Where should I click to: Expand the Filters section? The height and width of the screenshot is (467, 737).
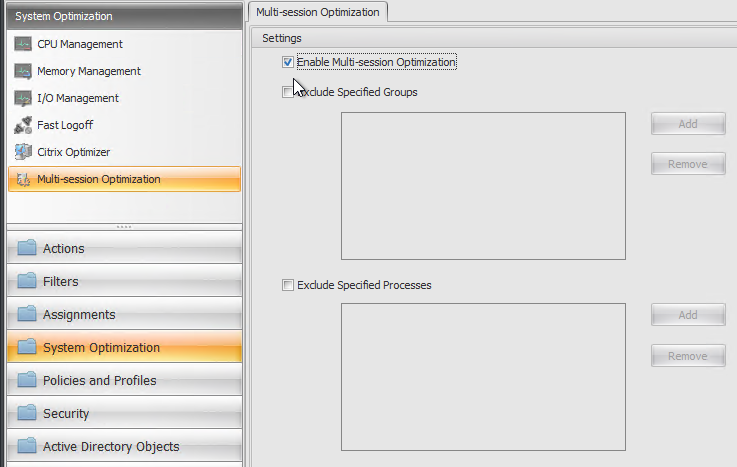tap(125, 280)
